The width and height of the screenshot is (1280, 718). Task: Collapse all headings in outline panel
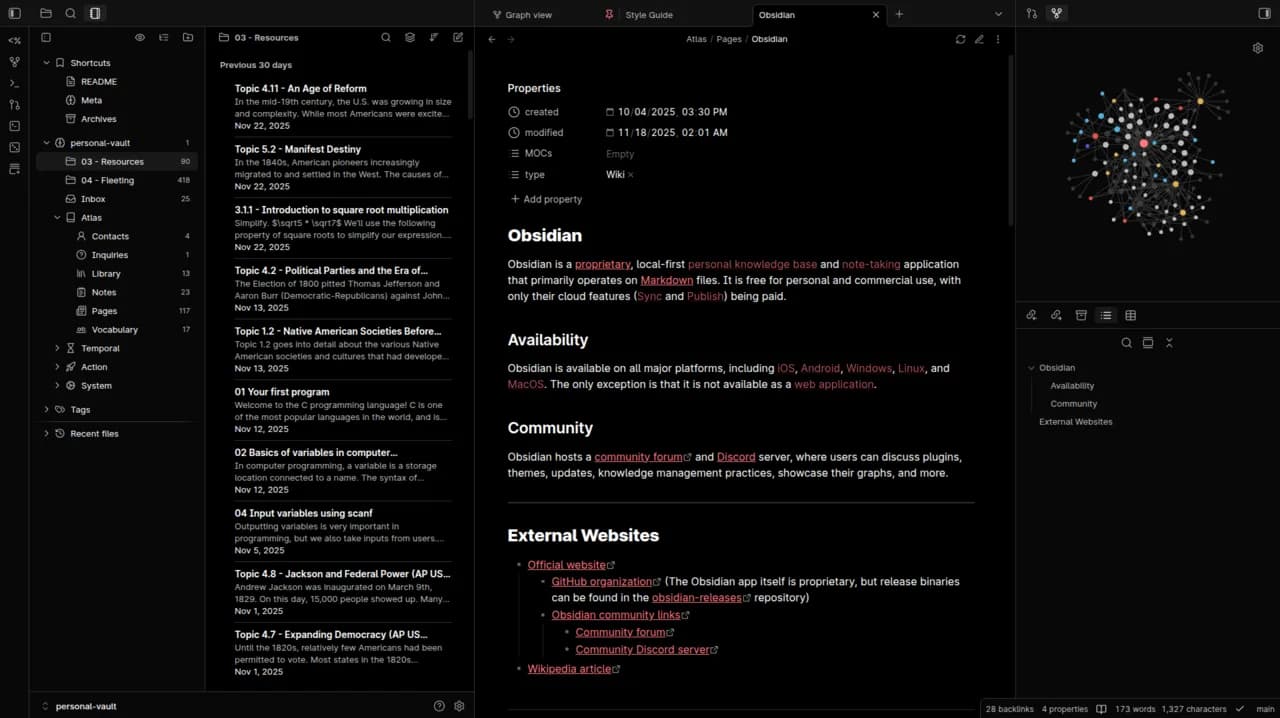(x=1169, y=342)
